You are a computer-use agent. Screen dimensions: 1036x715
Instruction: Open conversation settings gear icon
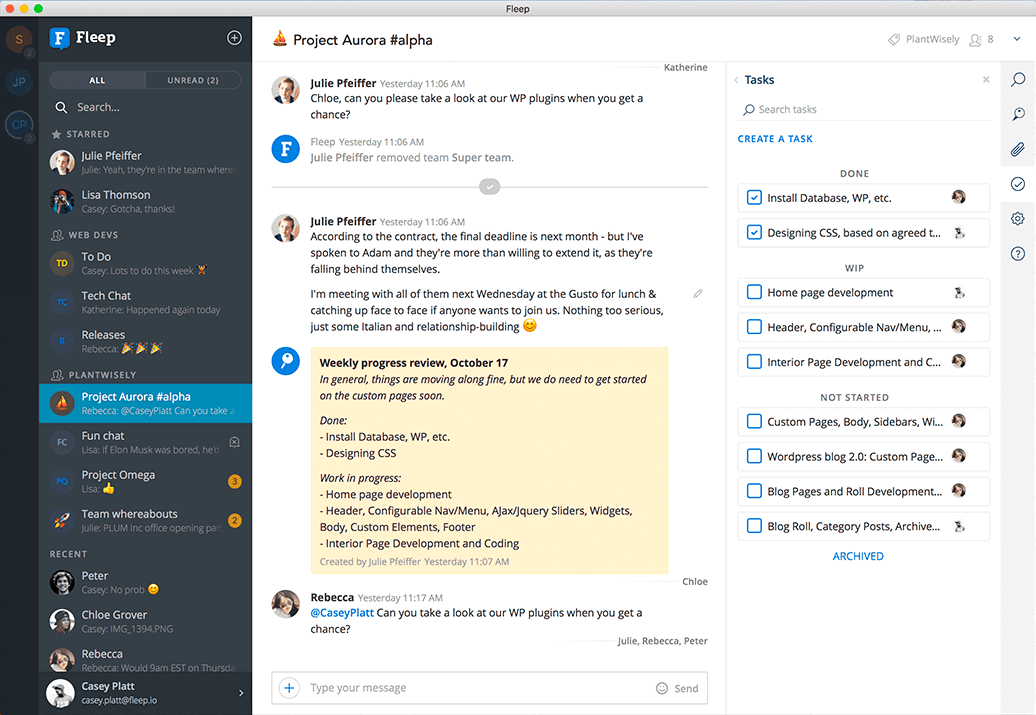(1018, 219)
